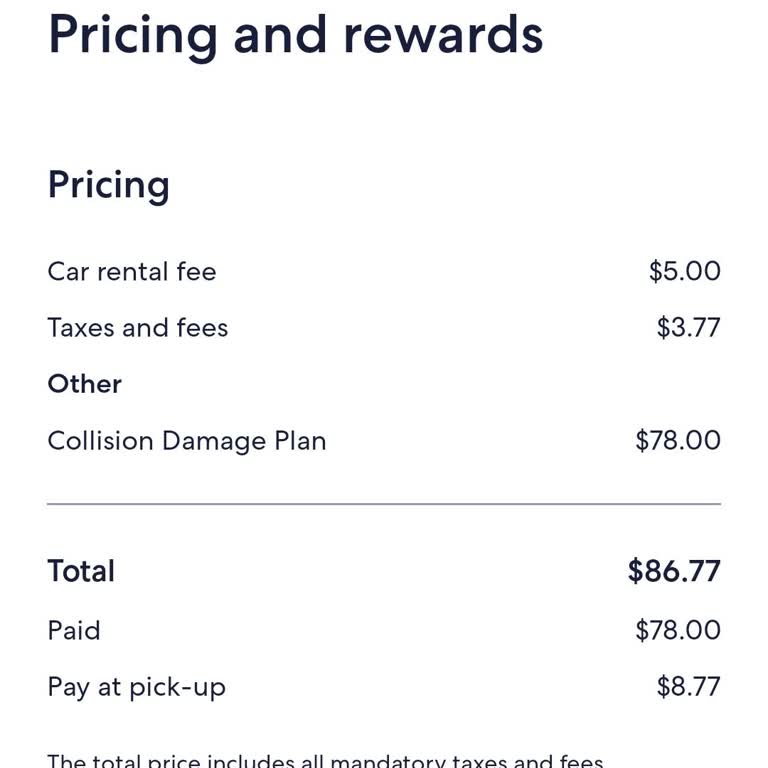Screen dimensions: 768x768
Task: Click the "Paid" row label
Action: point(74,630)
